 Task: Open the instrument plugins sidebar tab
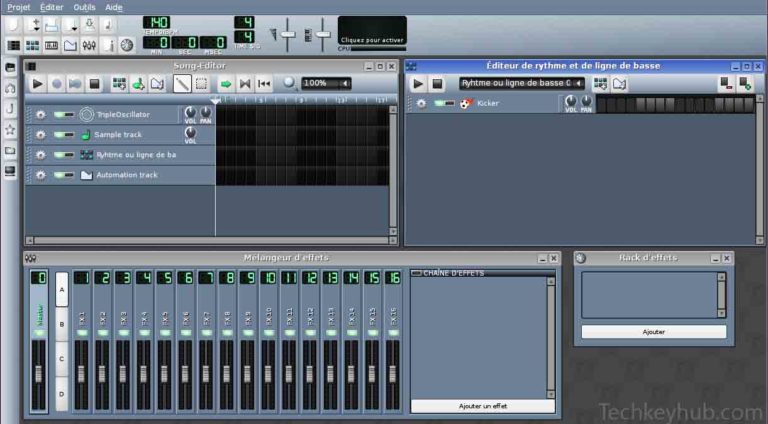[10, 68]
